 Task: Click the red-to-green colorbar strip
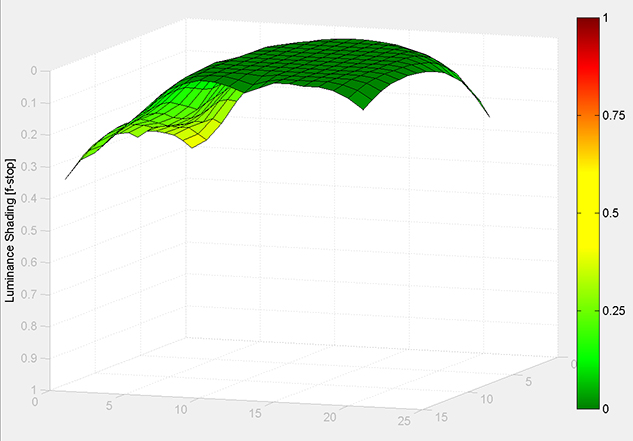588,213
